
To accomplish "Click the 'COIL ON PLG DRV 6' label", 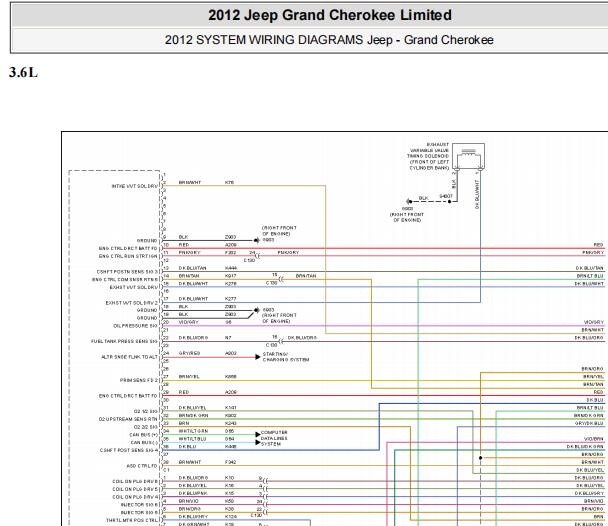I will point(135,481).
